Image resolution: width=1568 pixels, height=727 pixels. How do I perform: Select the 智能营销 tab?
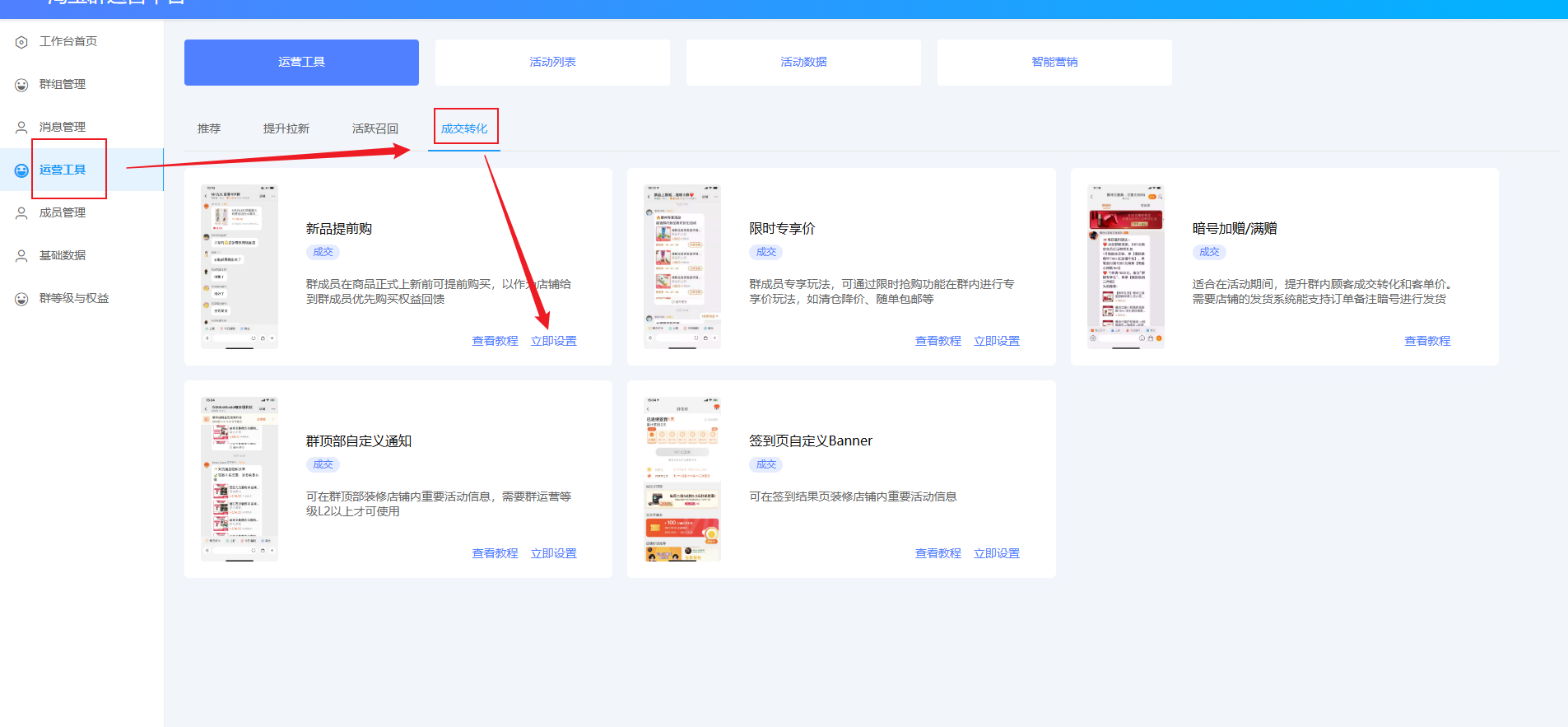[1054, 63]
